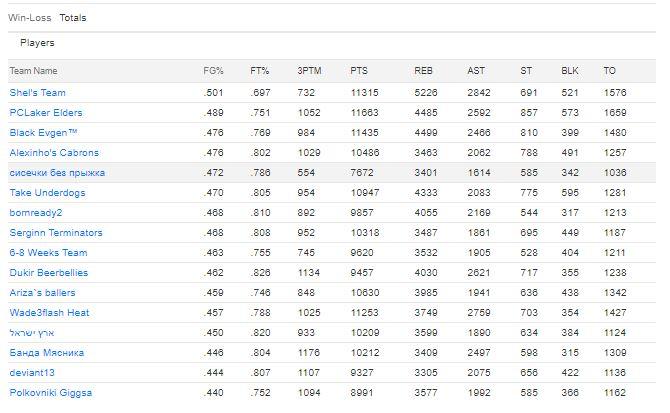Sort table by FT% column header
The image size is (670, 413).
(260, 71)
